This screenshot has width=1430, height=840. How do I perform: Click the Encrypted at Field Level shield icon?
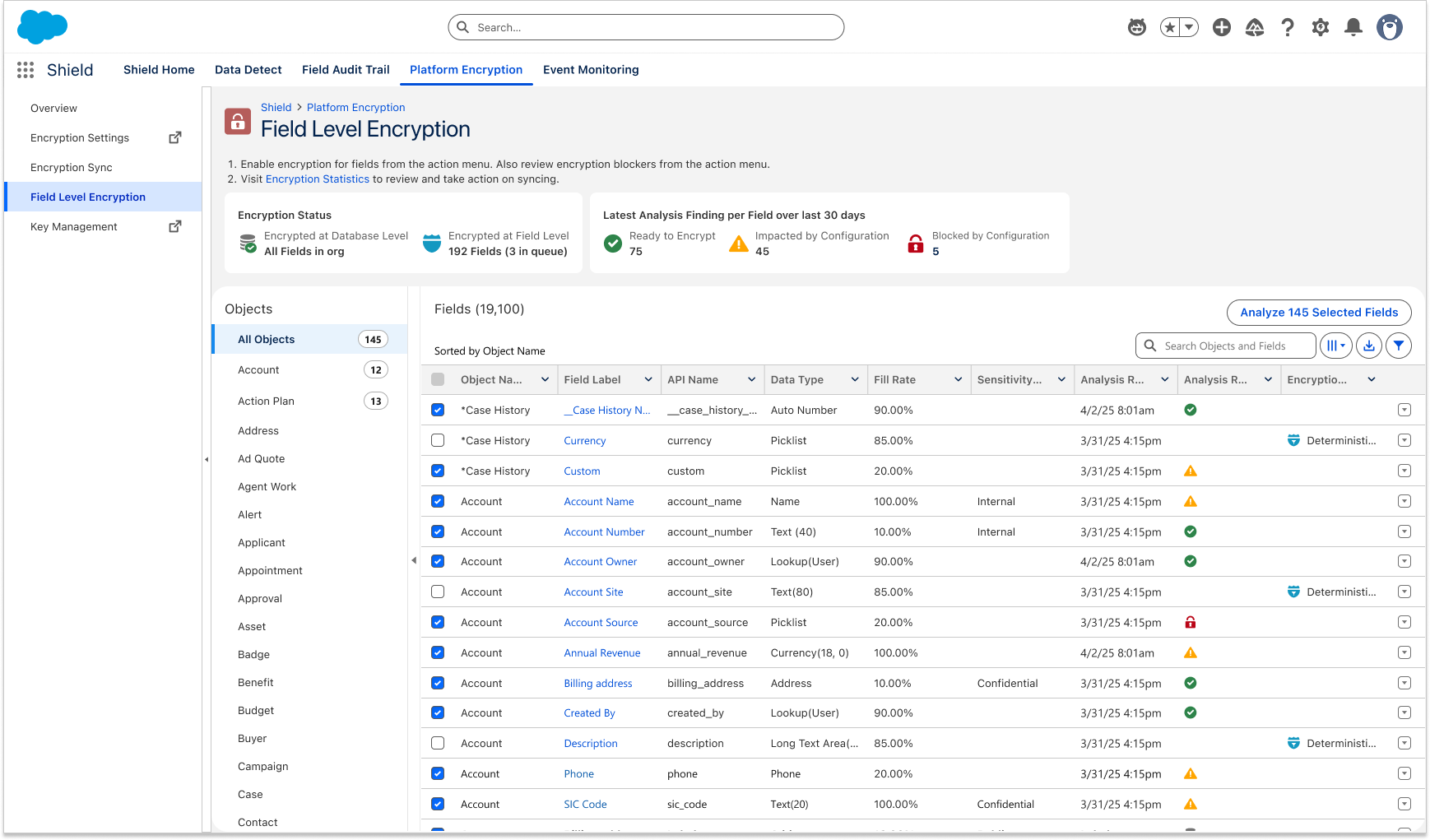(432, 244)
